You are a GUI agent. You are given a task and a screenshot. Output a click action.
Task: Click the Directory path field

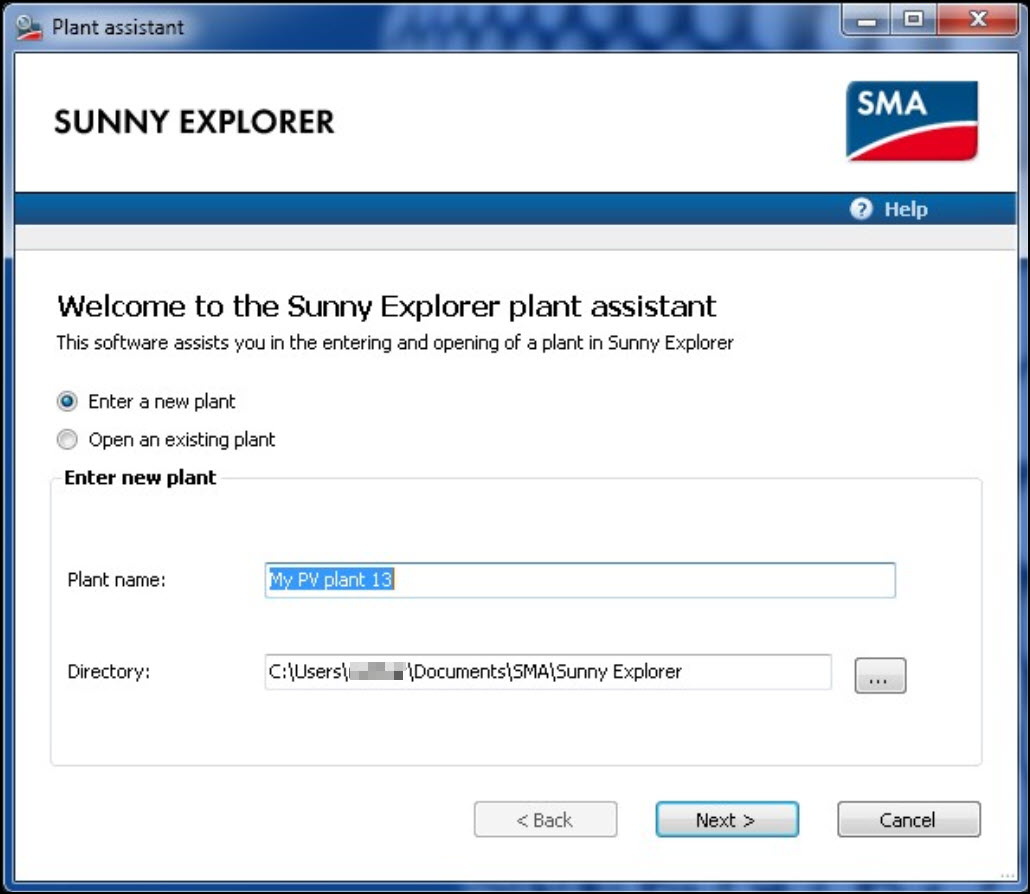point(550,672)
